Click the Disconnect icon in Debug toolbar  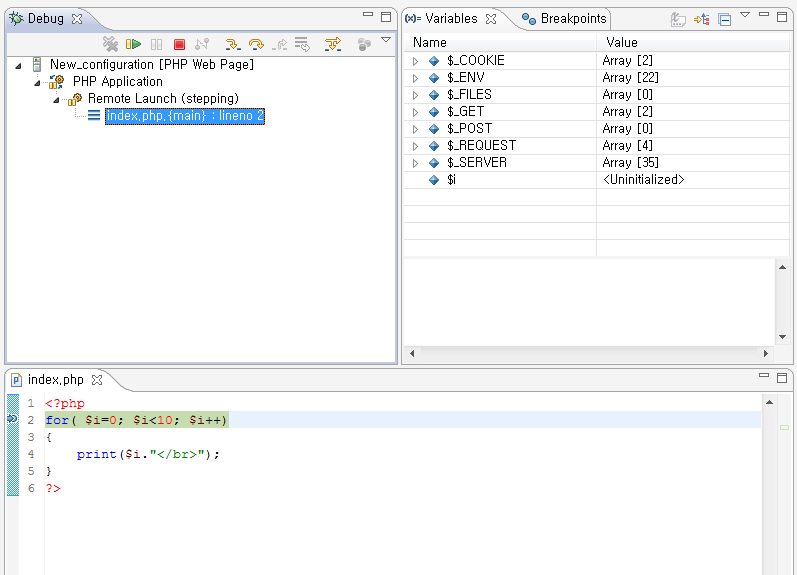[x=202, y=44]
